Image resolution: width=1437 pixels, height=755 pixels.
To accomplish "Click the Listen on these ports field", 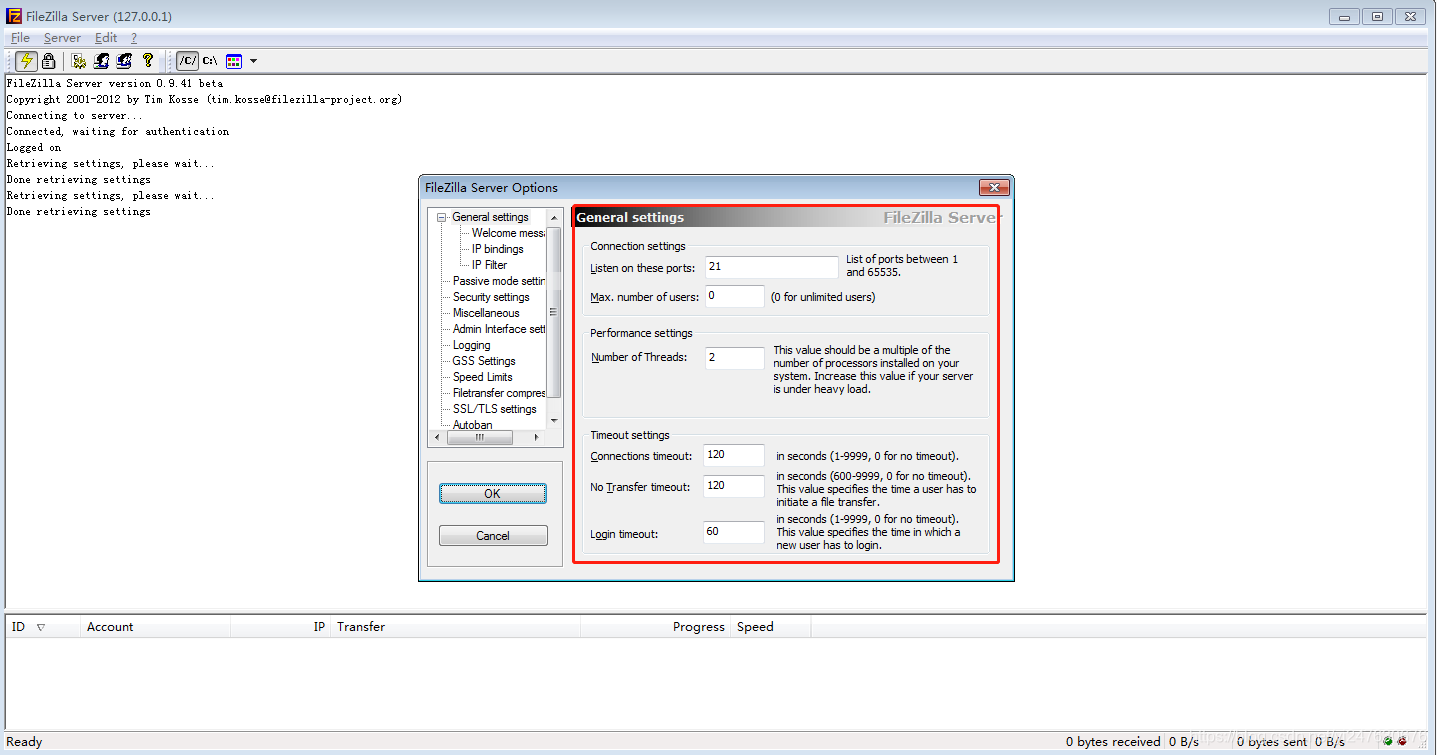I will [x=771, y=267].
